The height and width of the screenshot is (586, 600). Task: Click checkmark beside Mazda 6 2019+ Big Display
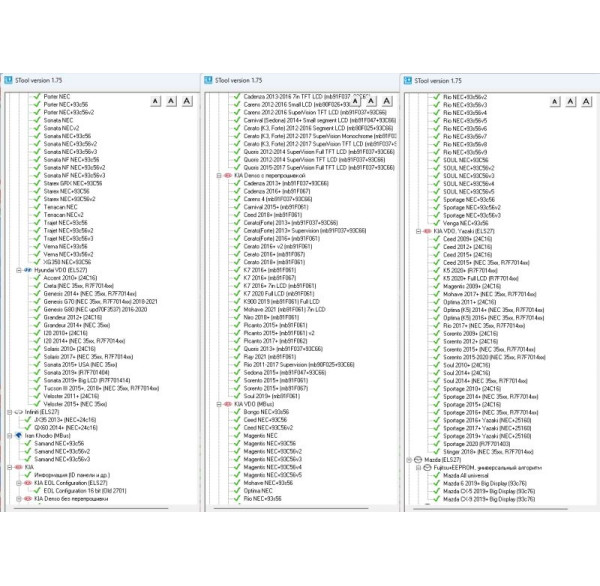click(438, 483)
